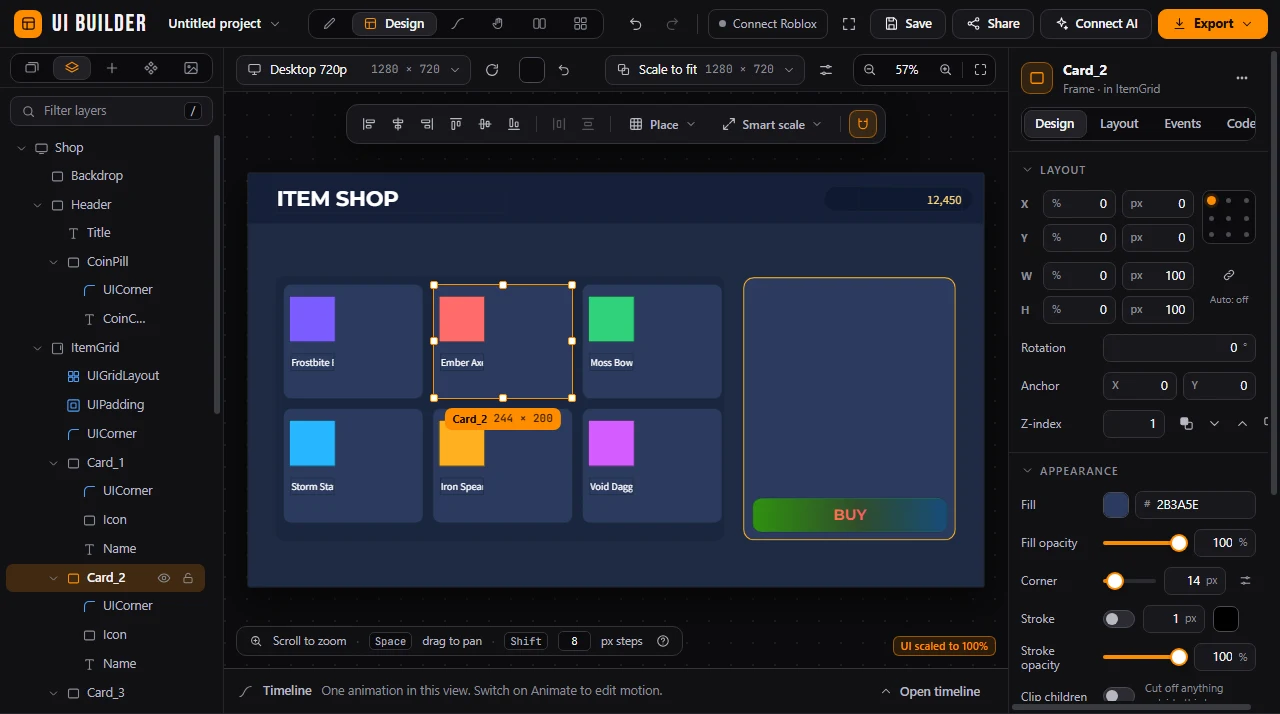Viewport: 1280px width, 714px height.
Task: Switch to the curve animate mode icon
Action: pos(458,24)
